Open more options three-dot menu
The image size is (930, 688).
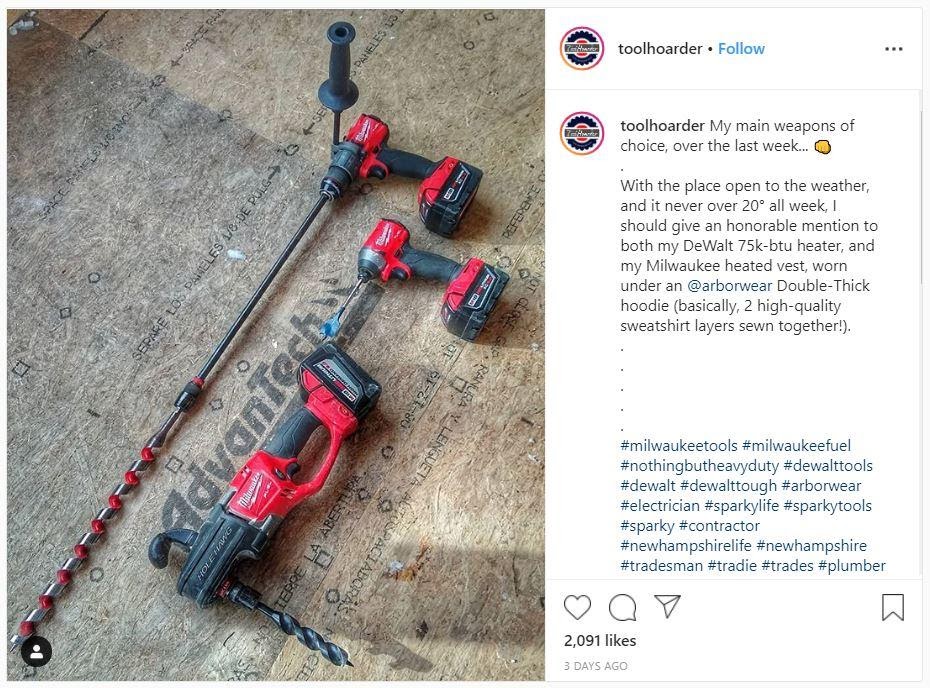(893, 49)
